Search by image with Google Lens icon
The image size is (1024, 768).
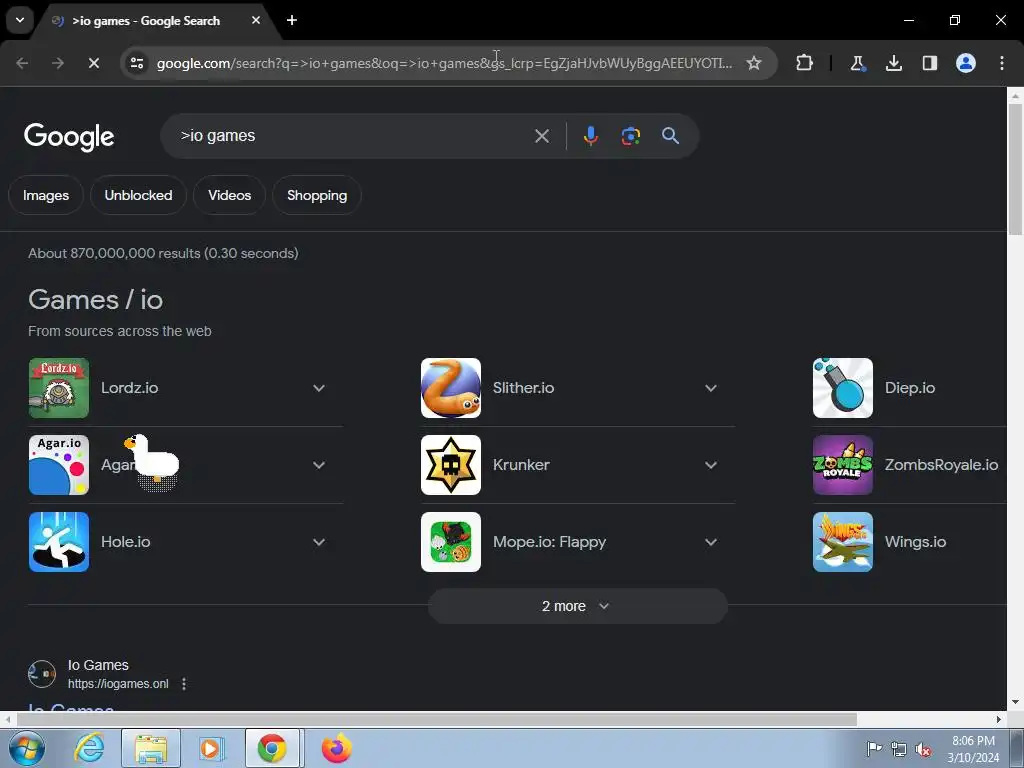point(630,136)
